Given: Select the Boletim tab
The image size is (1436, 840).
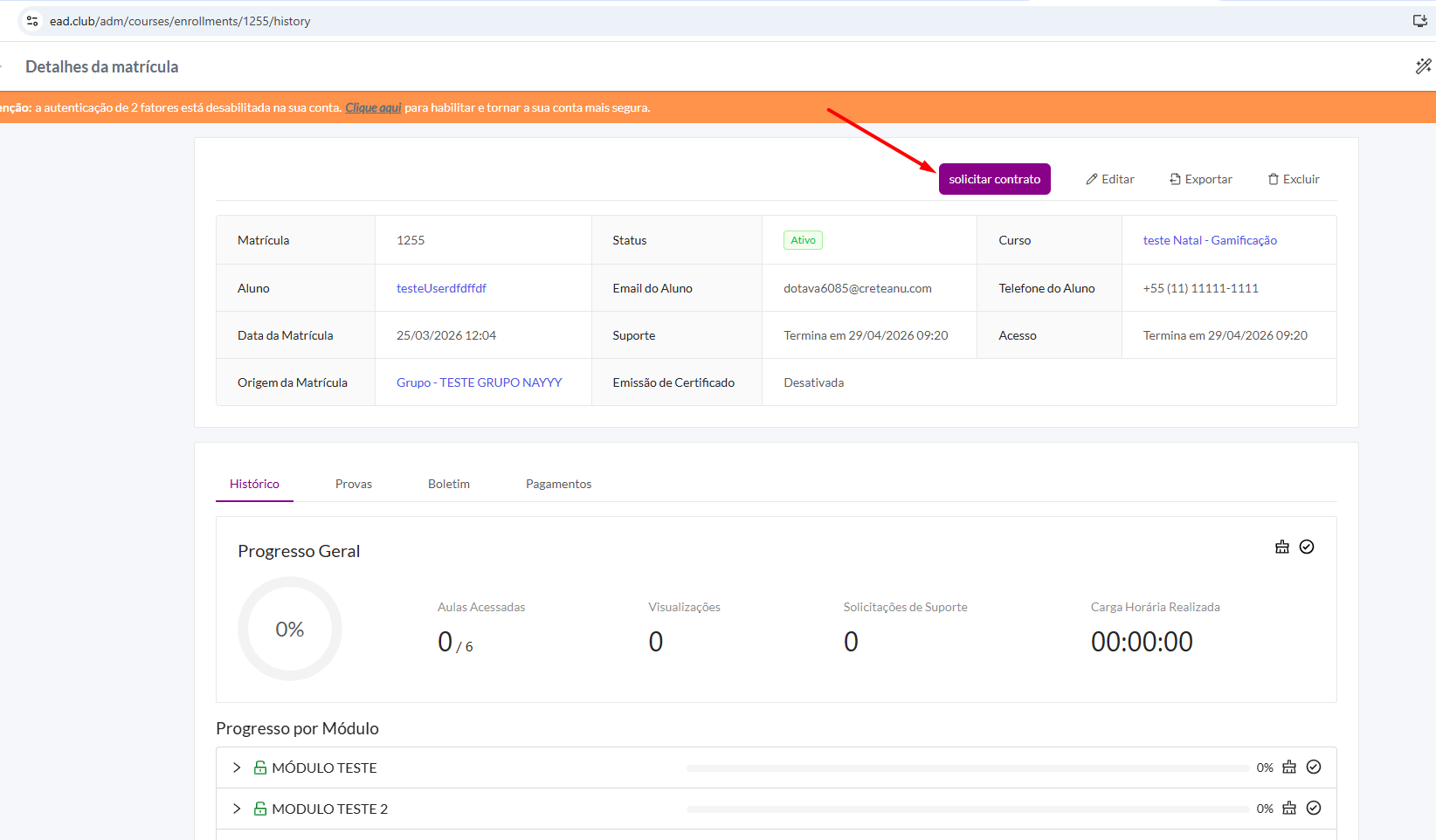Looking at the screenshot, I should click(449, 484).
